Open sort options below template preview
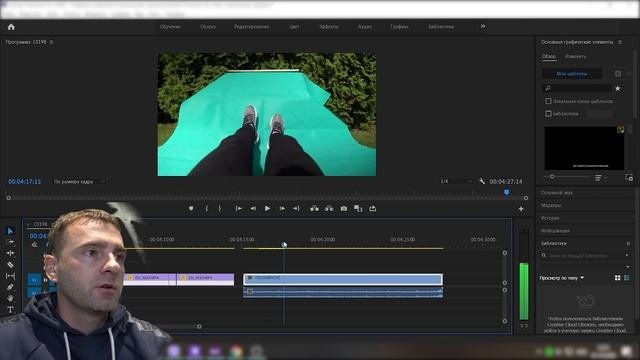The width and height of the screenshot is (640, 360). pos(600,178)
